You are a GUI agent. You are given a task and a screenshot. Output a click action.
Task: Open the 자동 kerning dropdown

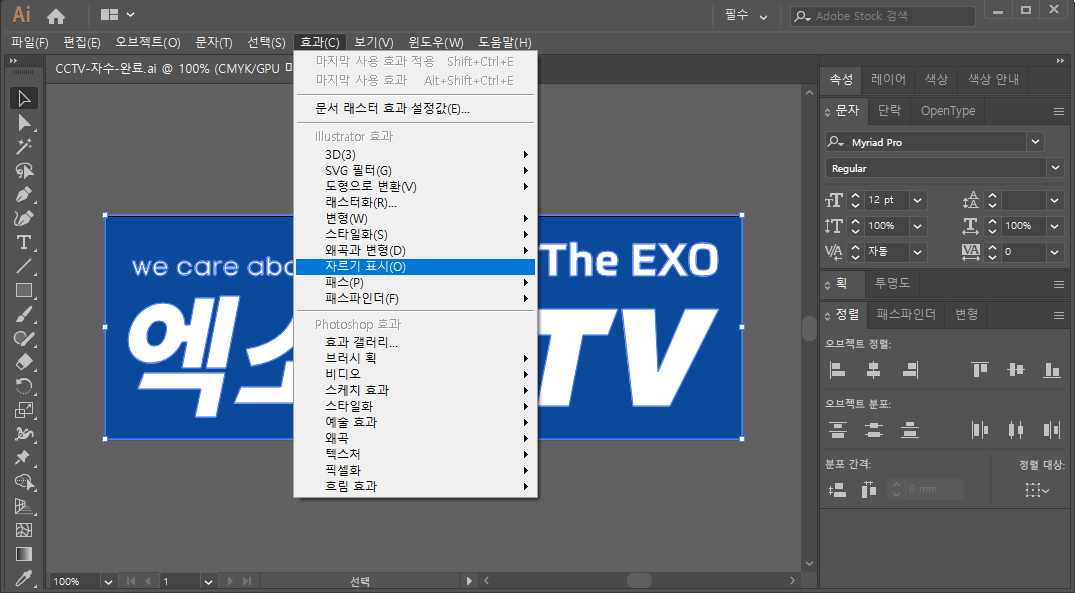(917, 252)
